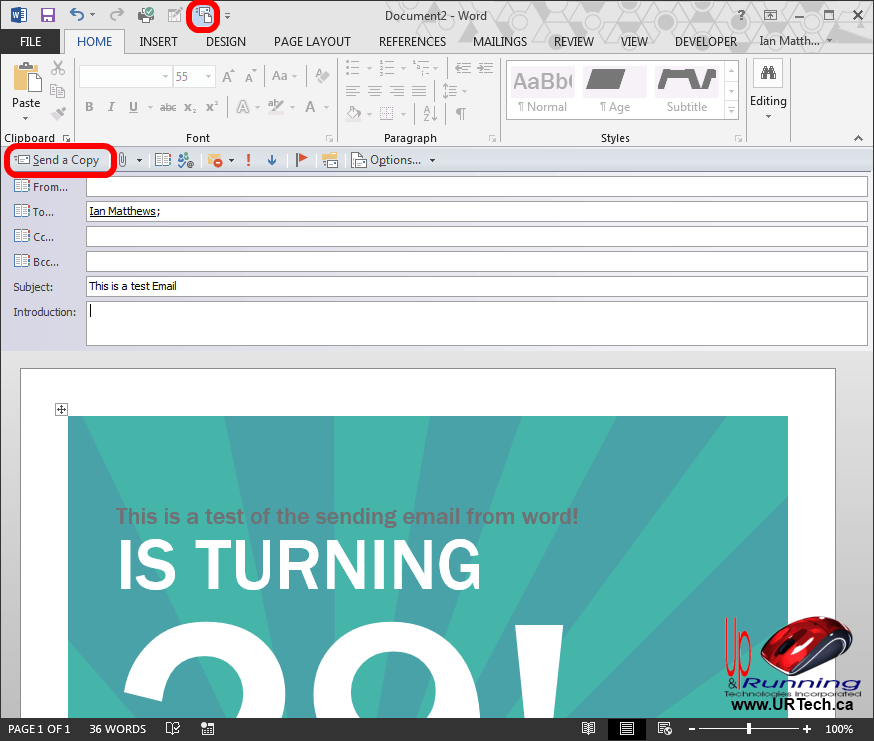
Task: Click the Send to Mail Recipient icon
Action: [203, 15]
